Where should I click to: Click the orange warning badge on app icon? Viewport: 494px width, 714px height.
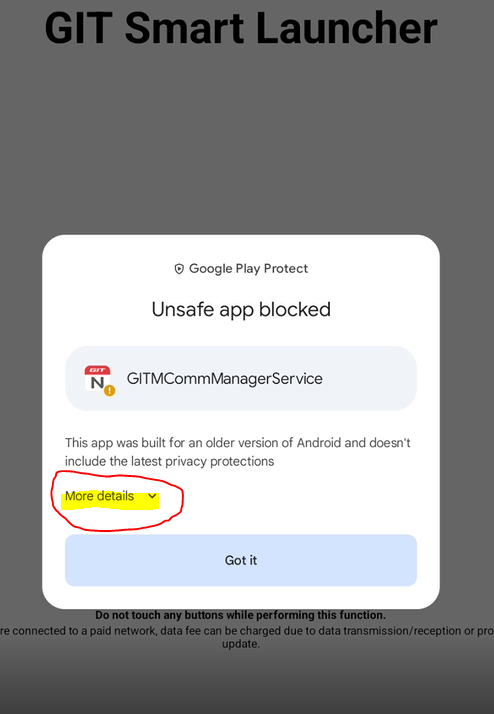[109, 390]
